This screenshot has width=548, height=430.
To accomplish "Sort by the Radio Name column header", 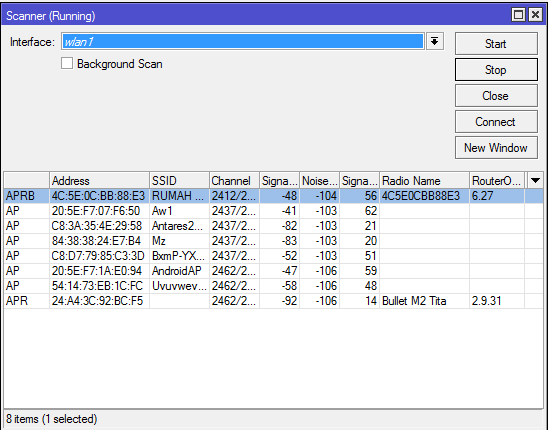I will pyautogui.click(x=424, y=181).
